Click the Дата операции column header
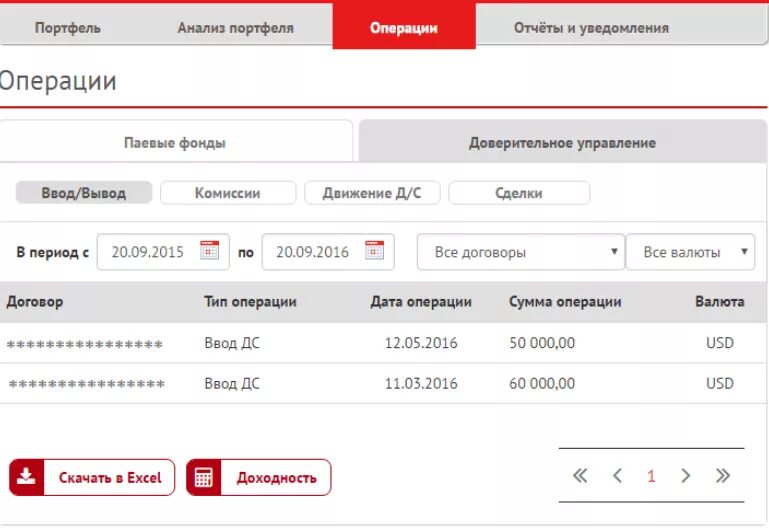769x528 pixels. (421, 301)
